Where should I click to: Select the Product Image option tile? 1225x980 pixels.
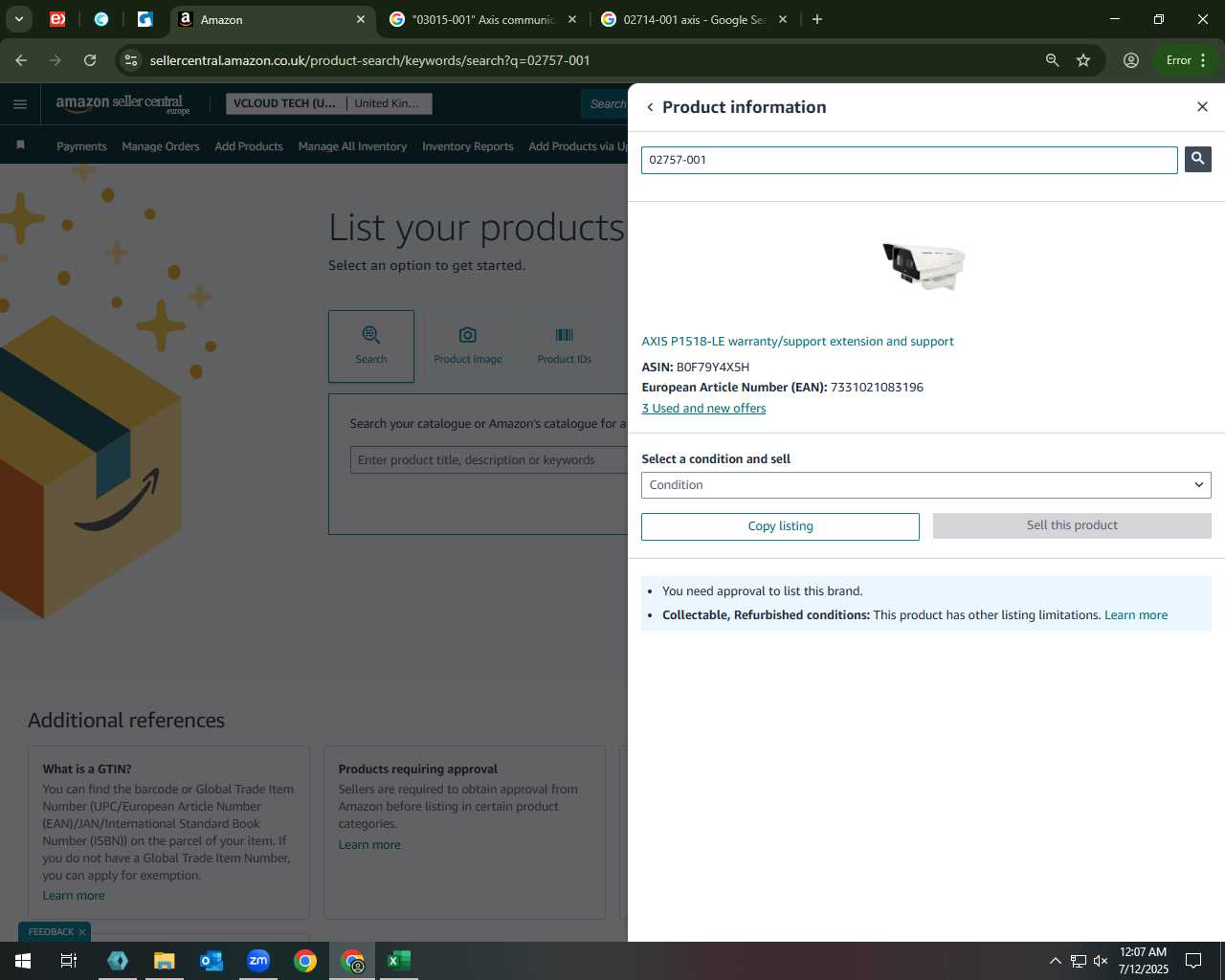tap(468, 345)
